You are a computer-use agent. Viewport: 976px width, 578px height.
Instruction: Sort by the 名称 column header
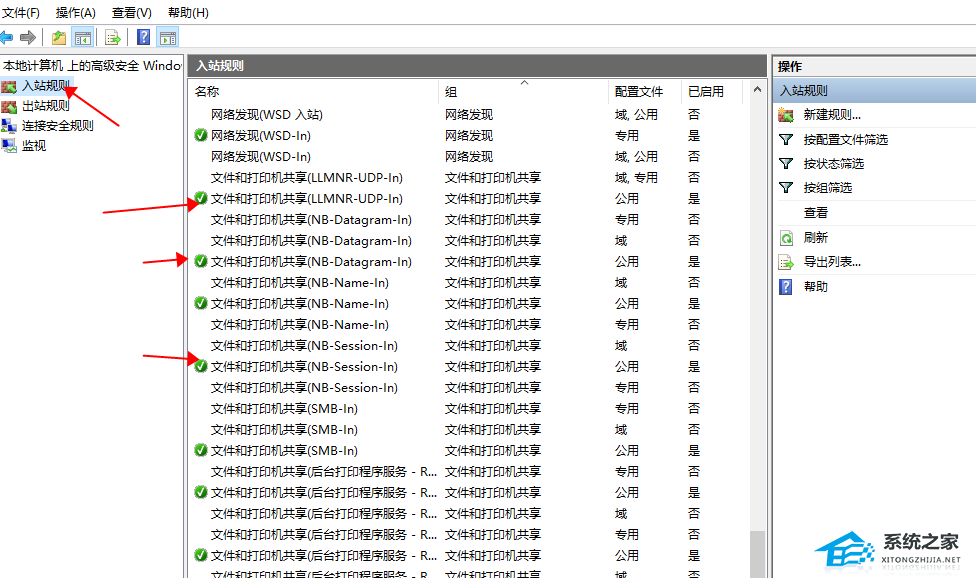tap(314, 91)
